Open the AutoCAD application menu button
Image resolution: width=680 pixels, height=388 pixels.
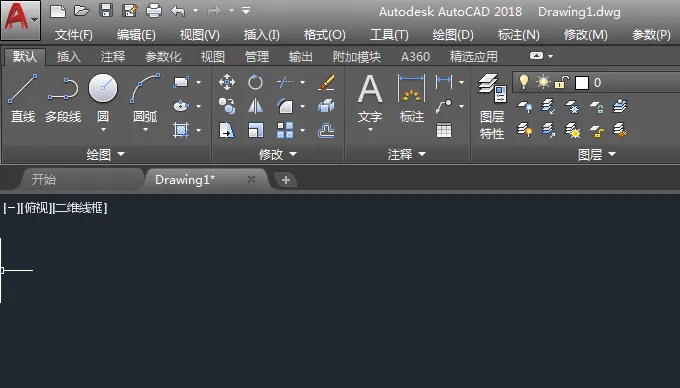tap(20, 20)
